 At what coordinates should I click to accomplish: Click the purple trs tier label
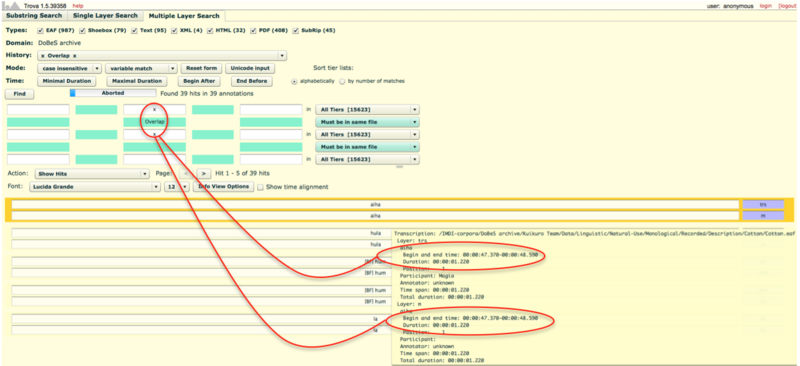click(x=763, y=204)
